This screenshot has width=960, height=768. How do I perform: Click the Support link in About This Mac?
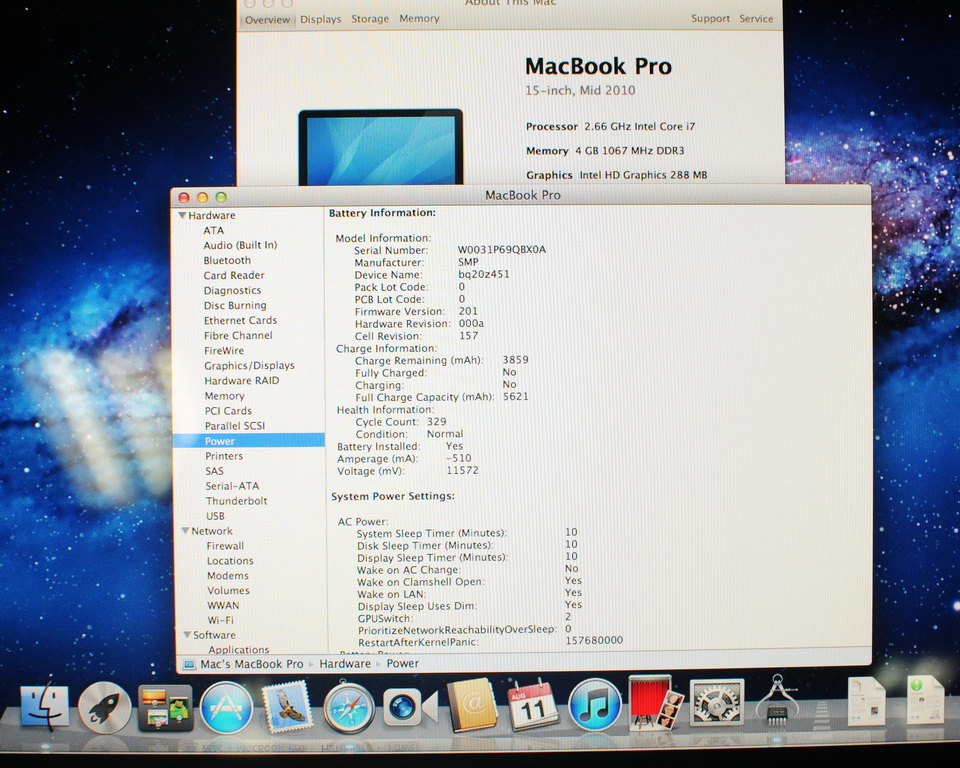[710, 19]
